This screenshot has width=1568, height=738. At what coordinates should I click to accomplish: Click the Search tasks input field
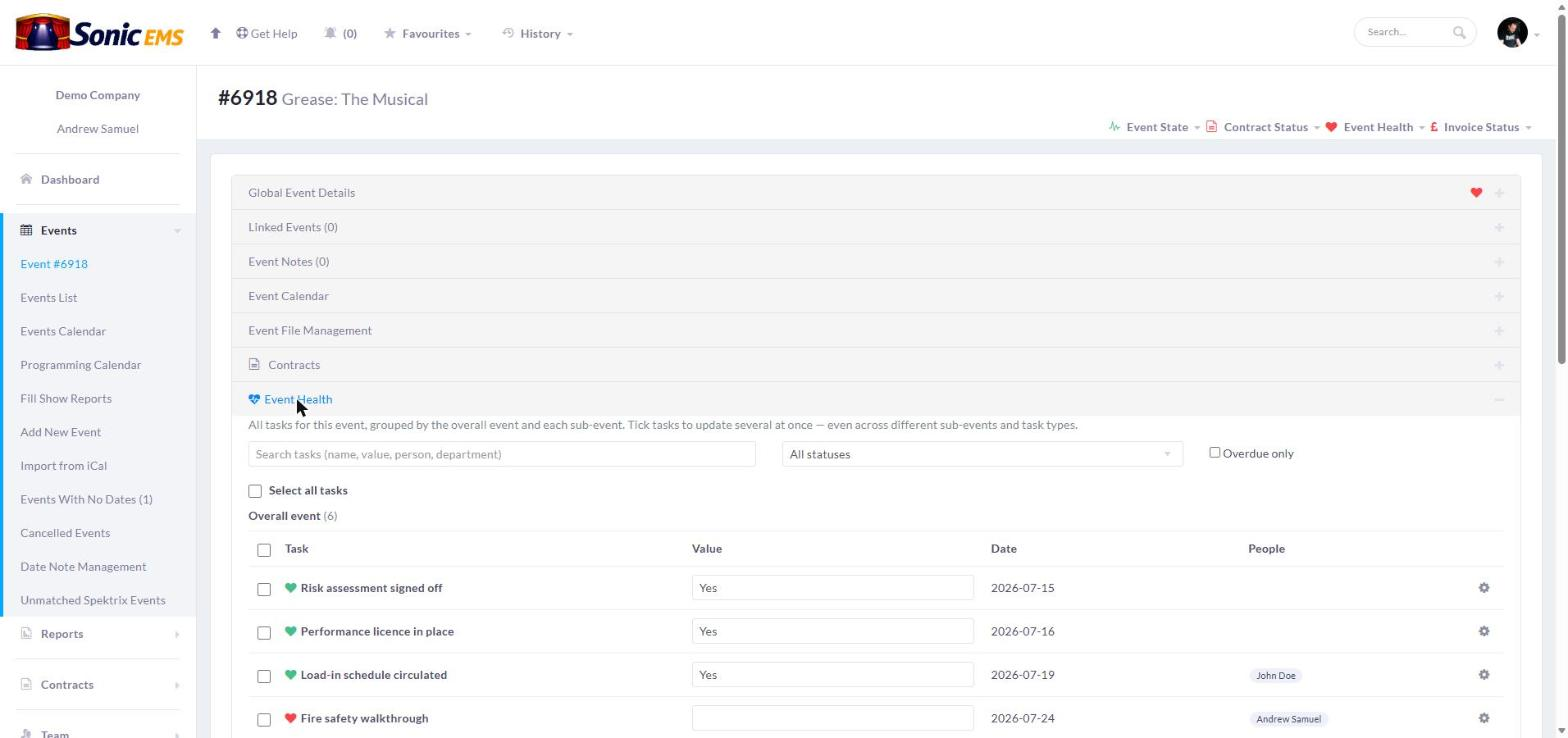[x=502, y=454]
